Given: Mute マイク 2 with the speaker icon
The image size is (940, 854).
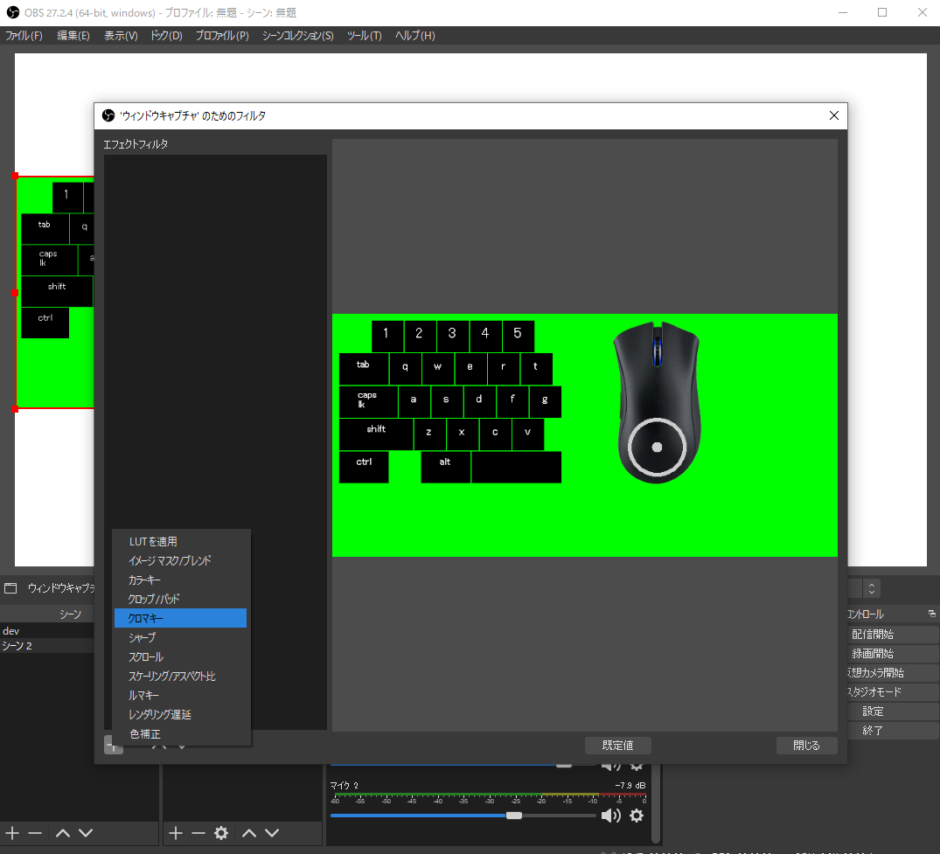Looking at the screenshot, I should click(x=610, y=815).
